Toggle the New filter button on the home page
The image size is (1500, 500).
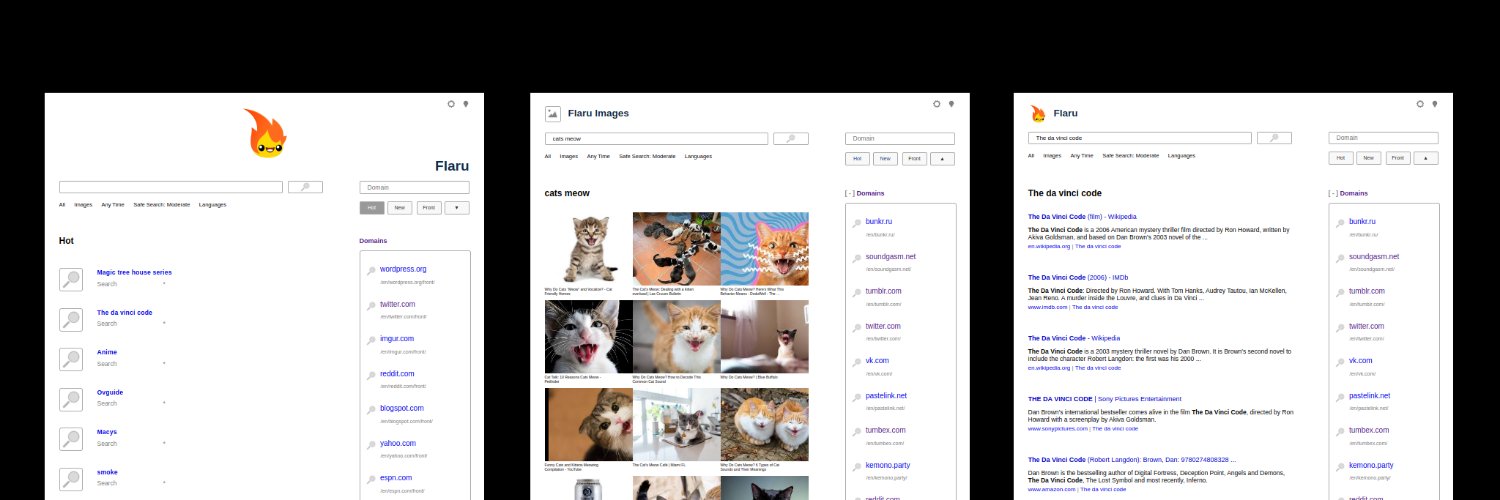pos(400,208)
